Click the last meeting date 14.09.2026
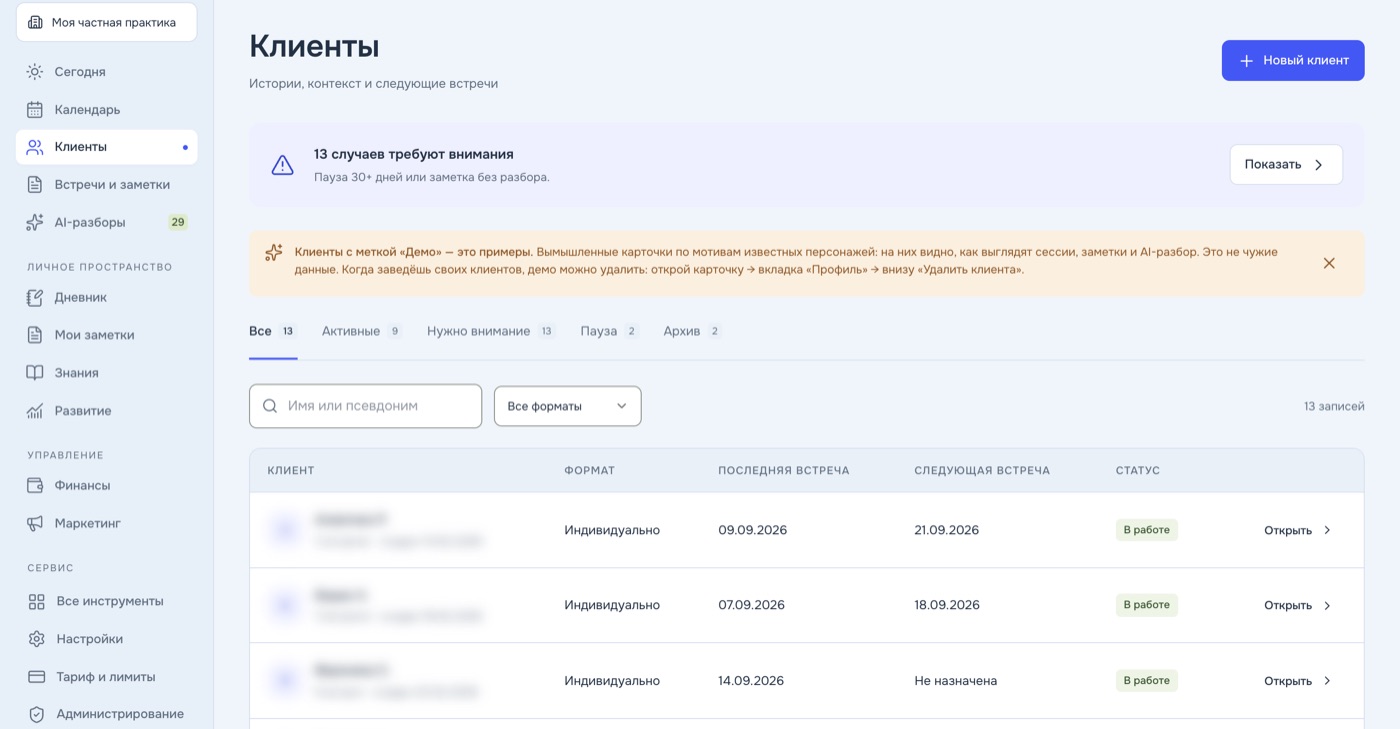 [x=751, y=681]
